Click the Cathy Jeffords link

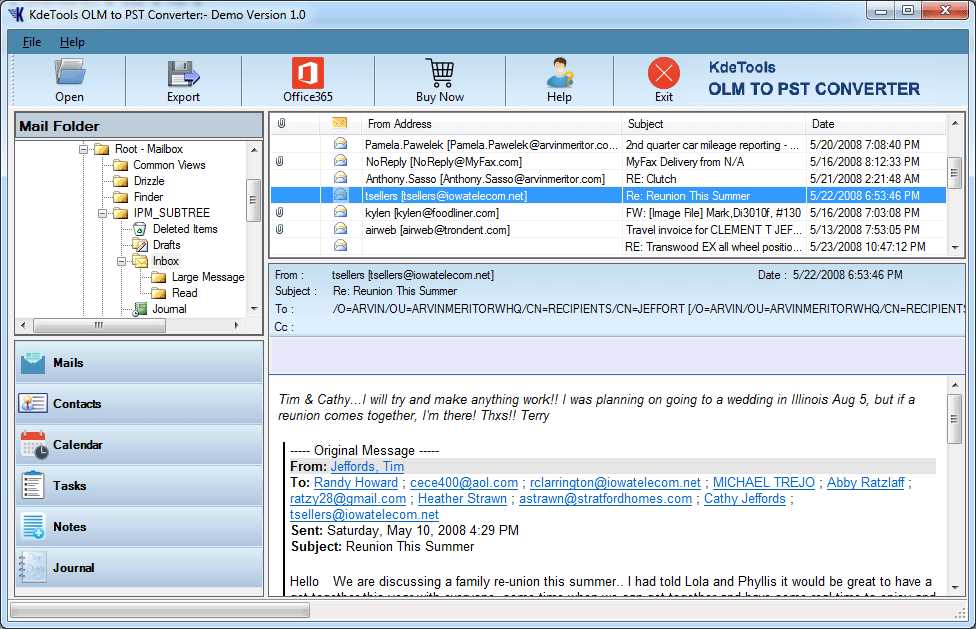(x=744, y=499)
